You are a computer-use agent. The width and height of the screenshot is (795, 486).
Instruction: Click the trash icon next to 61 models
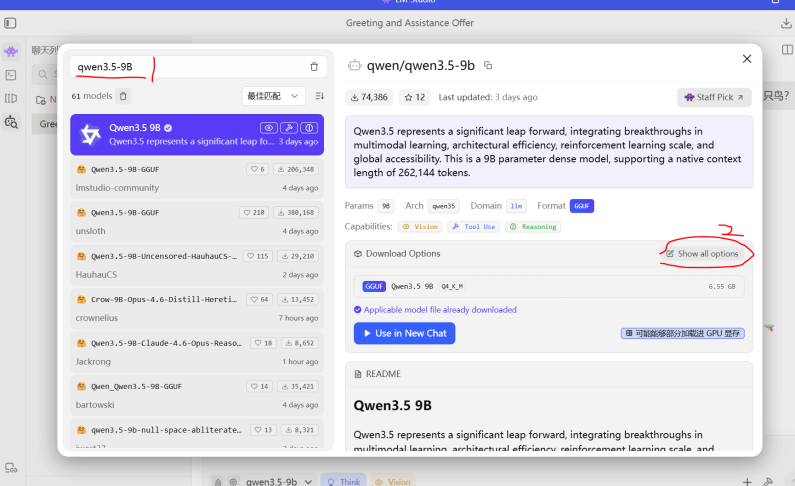(123, 96)
